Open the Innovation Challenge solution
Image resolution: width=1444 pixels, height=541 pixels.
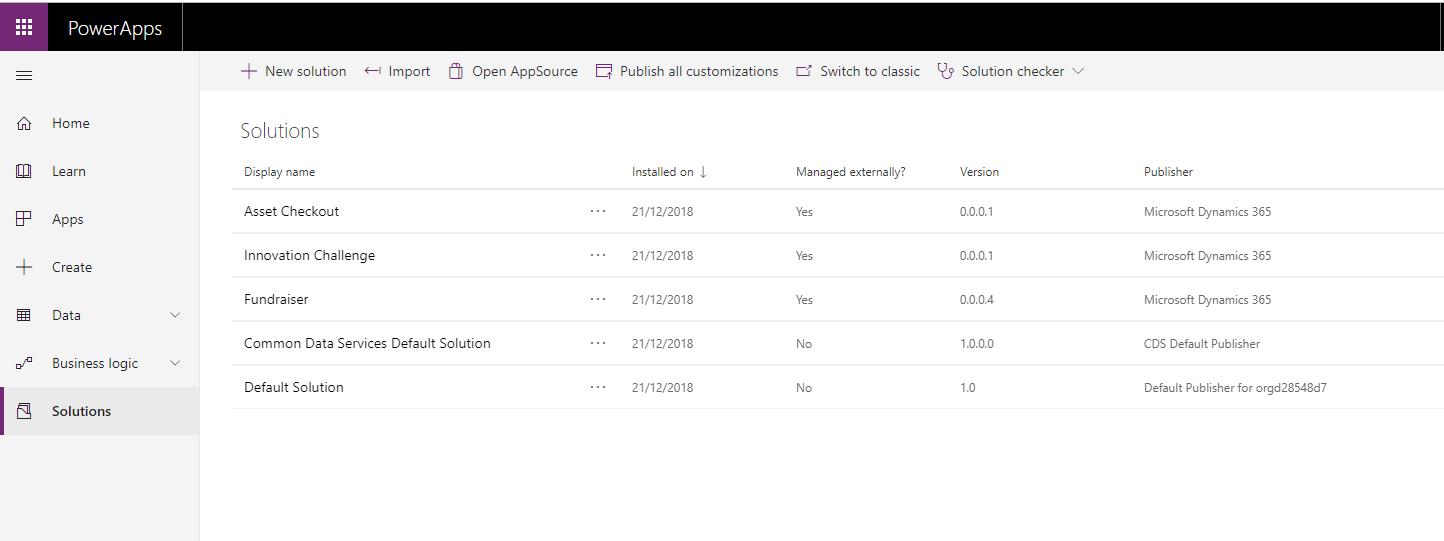click(x=309, y=255)
